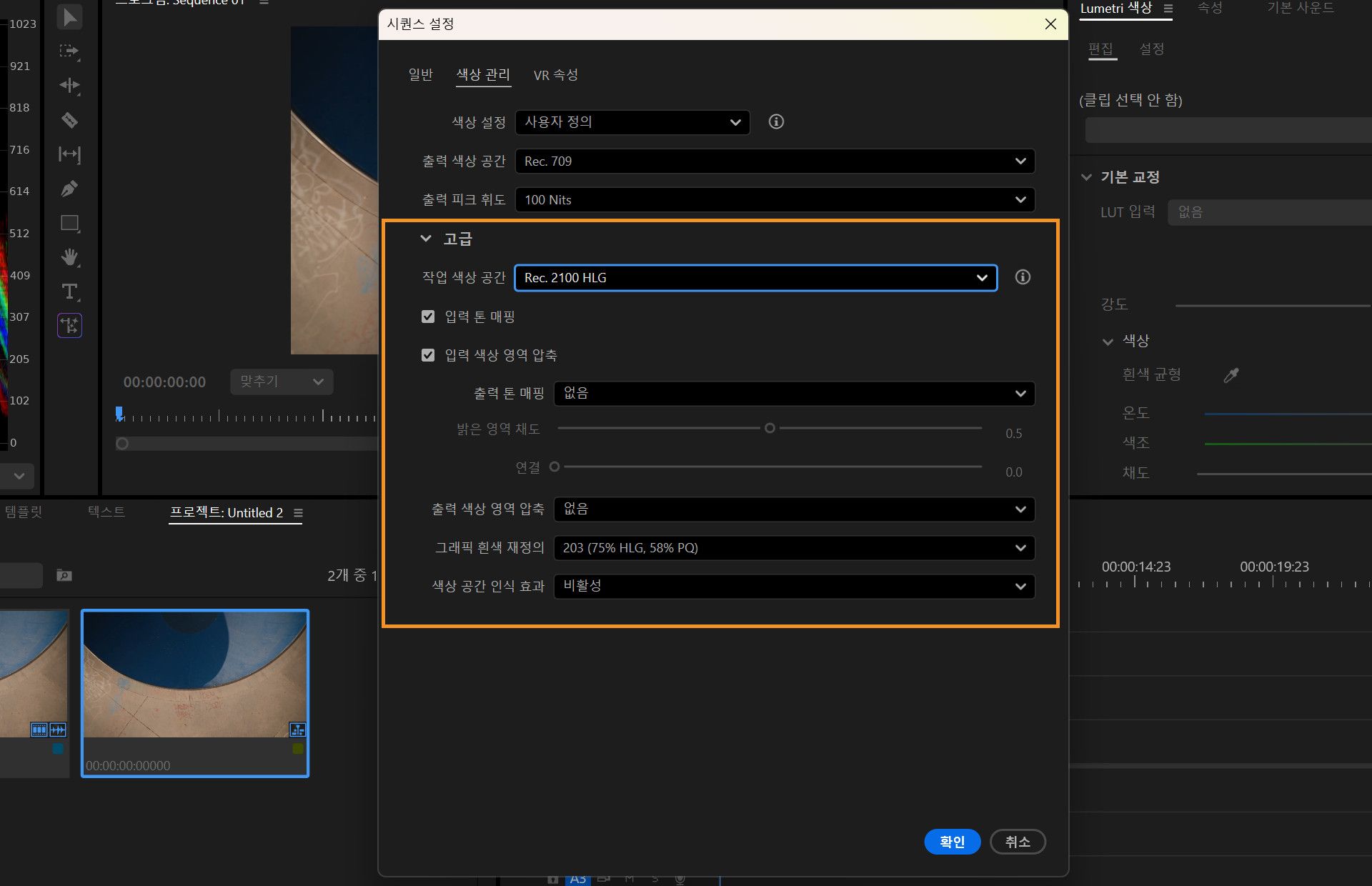Click the 취소 button
Screen dimensions: 1372x886
1018,842
